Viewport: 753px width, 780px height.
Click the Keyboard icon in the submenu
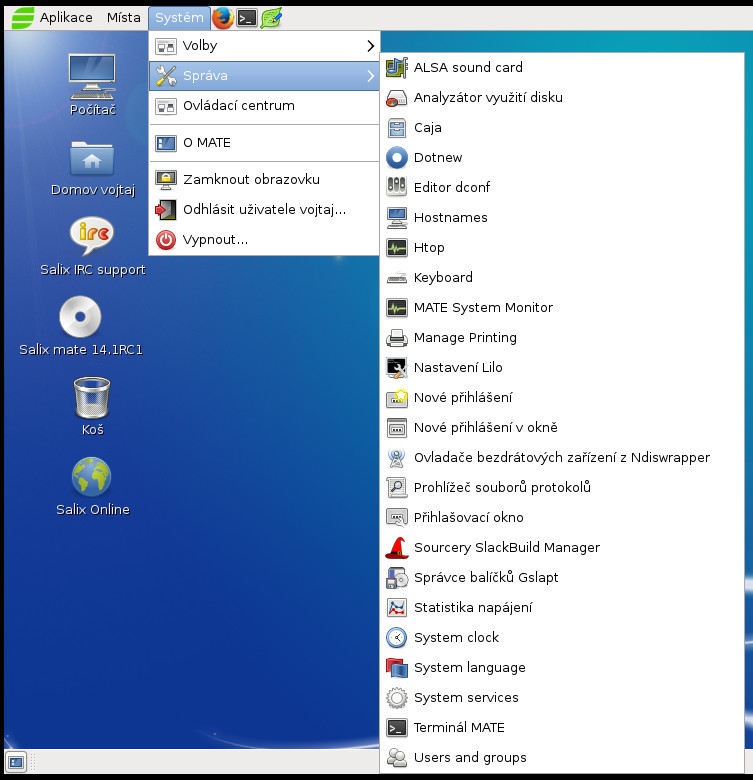(x=396, y=278)
